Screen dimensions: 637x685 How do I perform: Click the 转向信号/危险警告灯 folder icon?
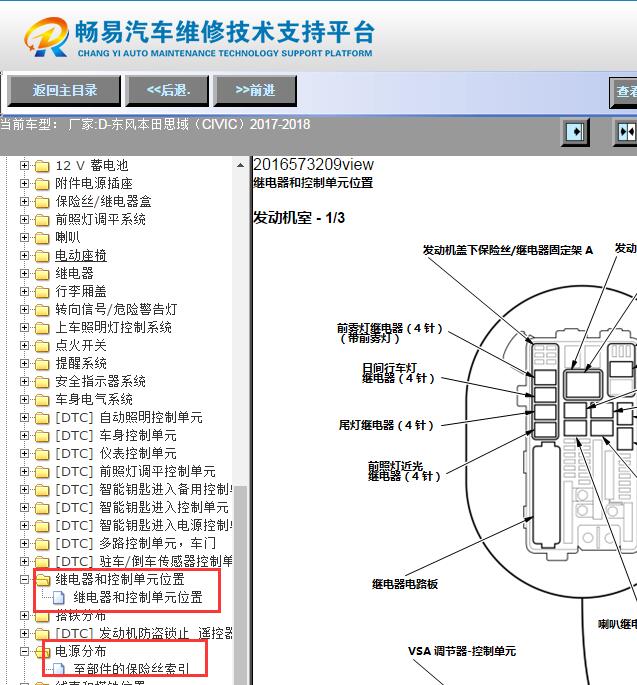point(42,310)
